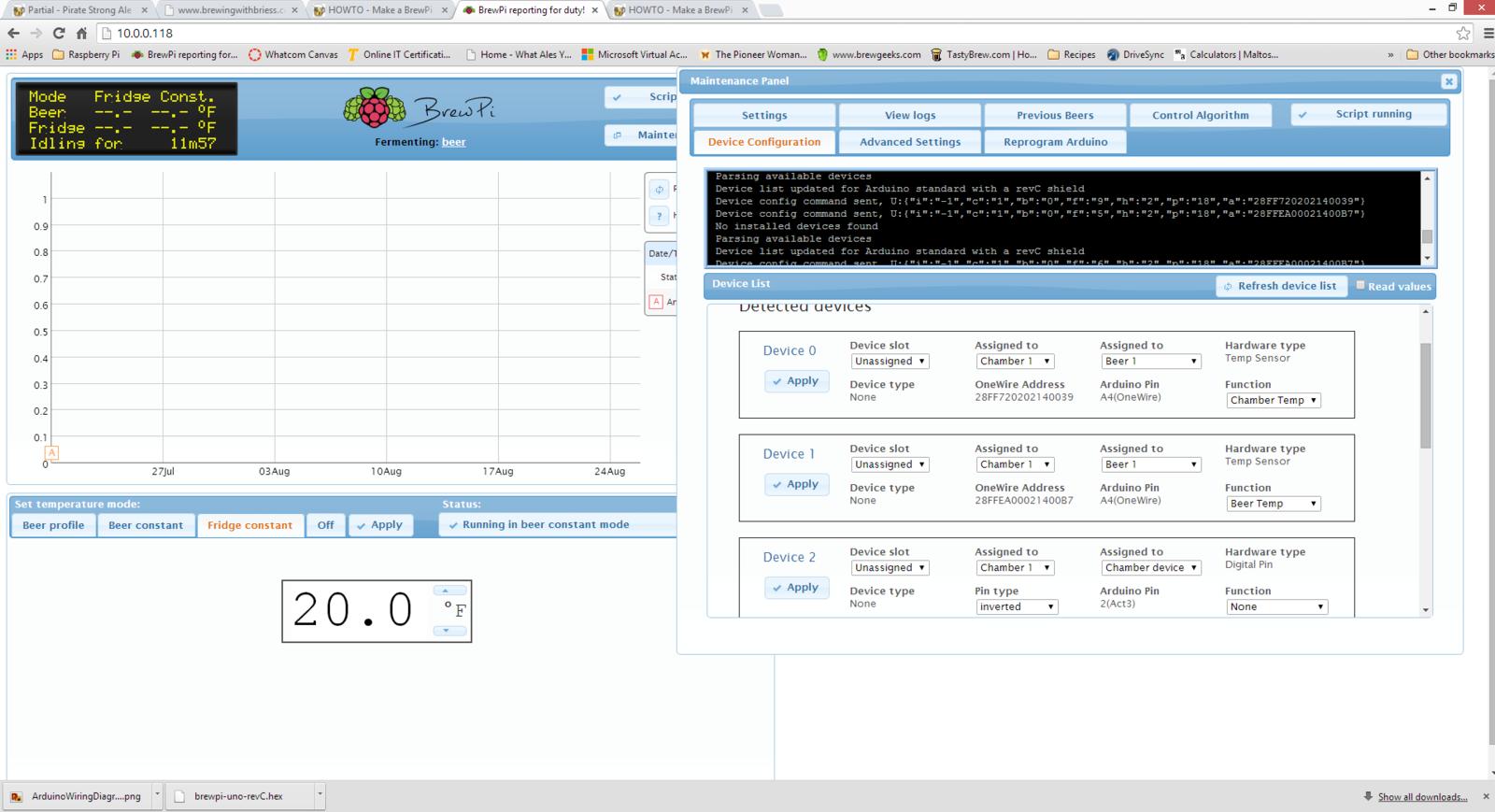Open DriveSync bookmark

(x=1135, y=54)
